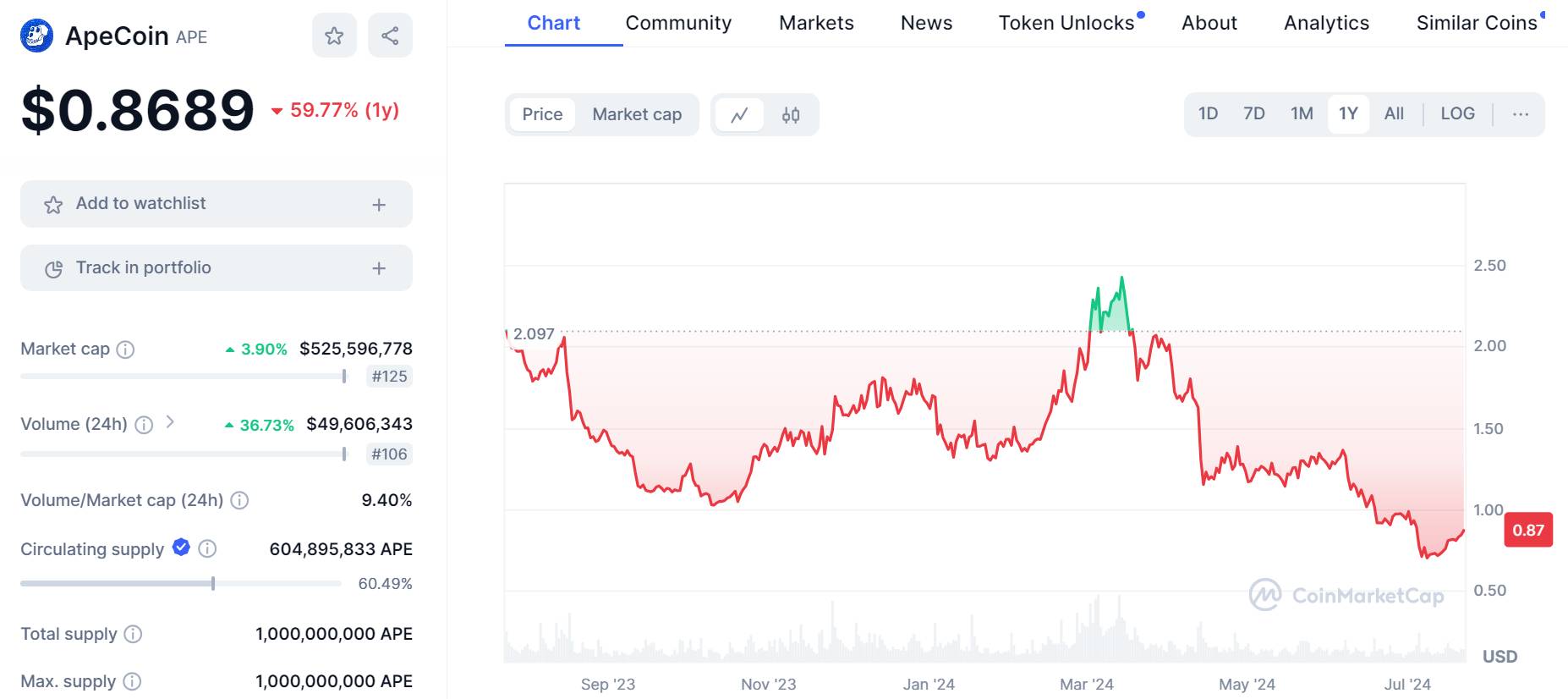Expand Add to watchlist with plus
Viewport: 1568px width, 699px height.
[x=379, y=205]
